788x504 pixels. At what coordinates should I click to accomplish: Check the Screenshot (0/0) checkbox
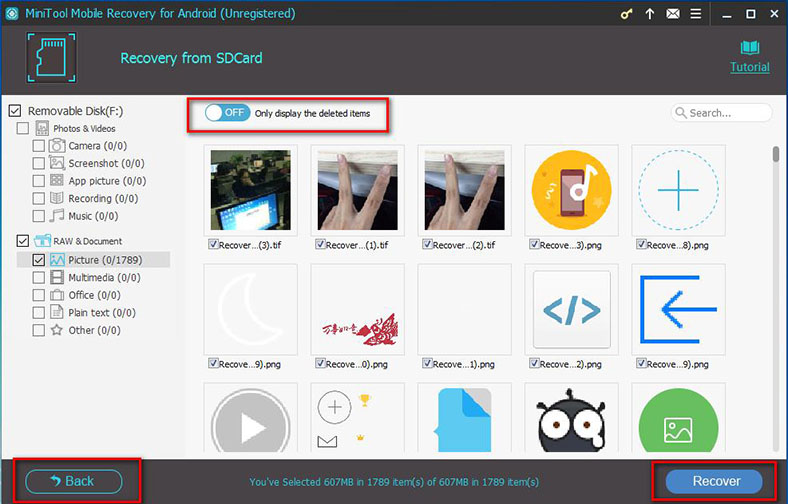(x=38, y=163)
